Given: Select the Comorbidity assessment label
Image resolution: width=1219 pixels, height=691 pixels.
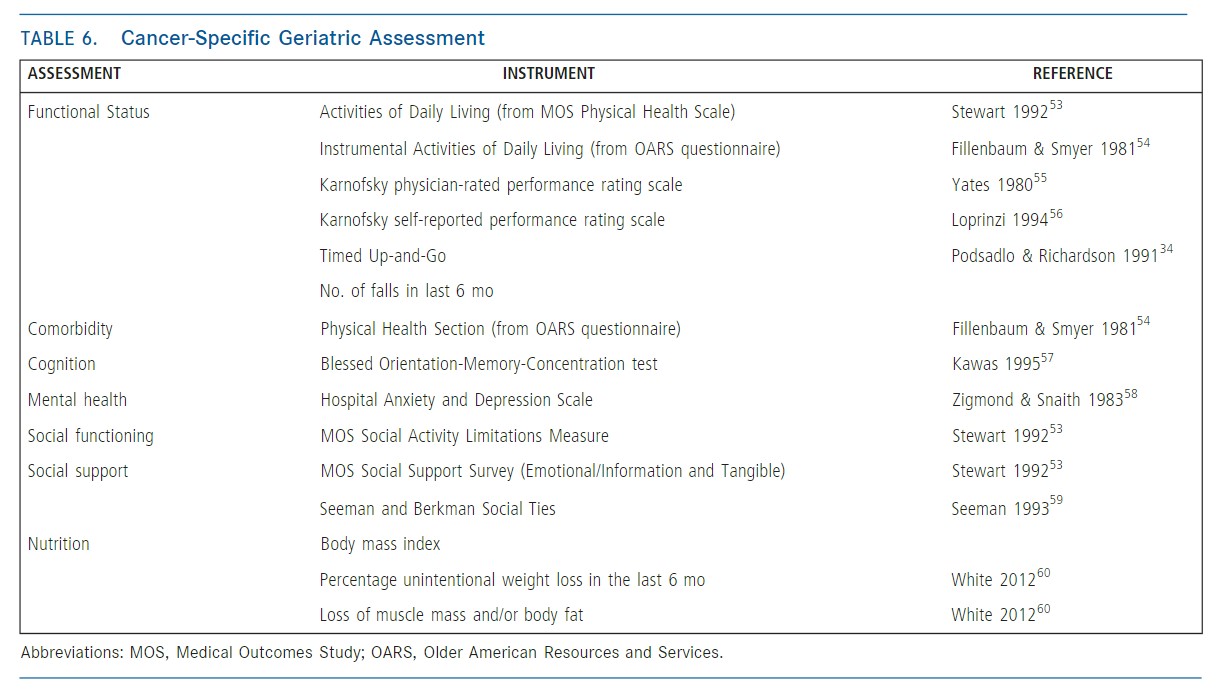Looking at the screenshot, I should (70, 329).
